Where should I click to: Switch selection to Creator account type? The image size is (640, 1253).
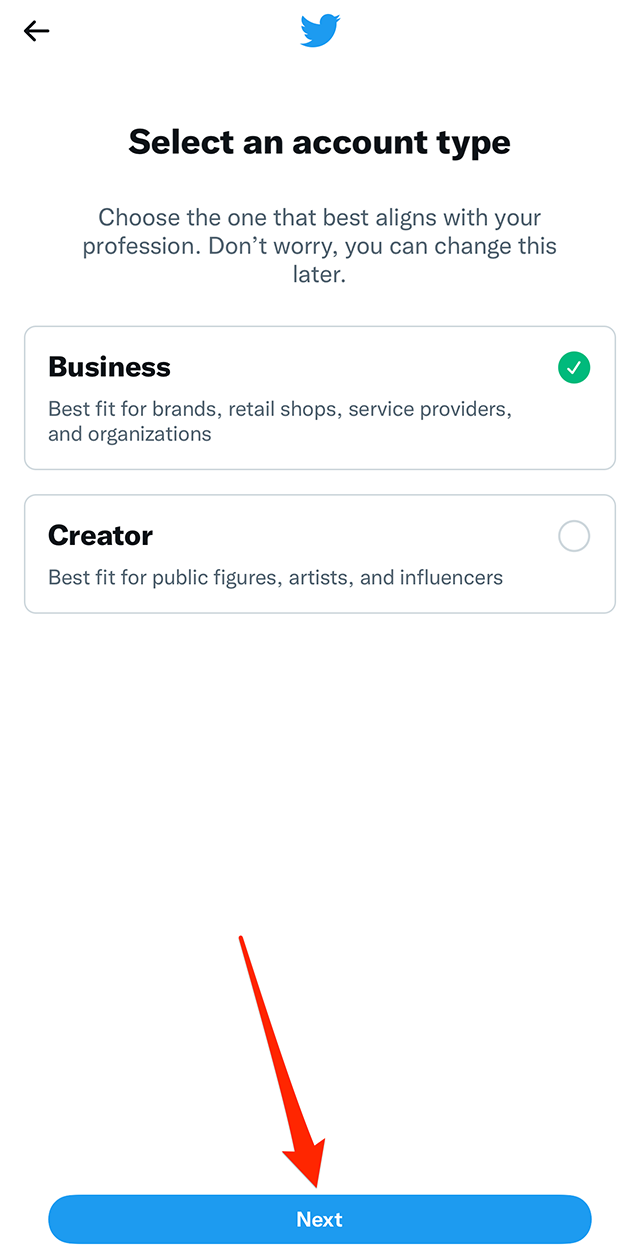pos(574,536)
